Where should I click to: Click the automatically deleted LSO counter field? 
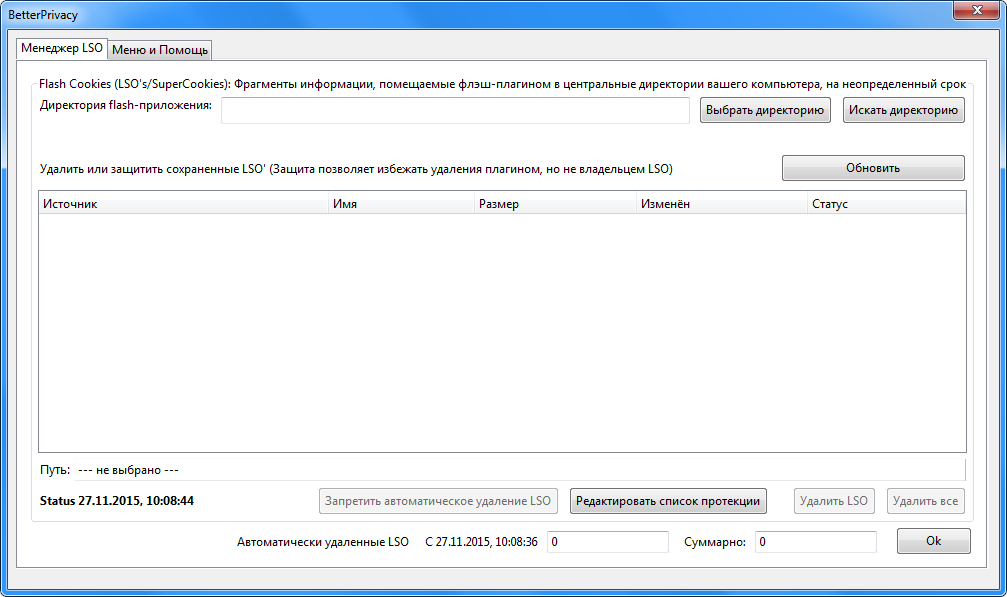pos(607,540)
